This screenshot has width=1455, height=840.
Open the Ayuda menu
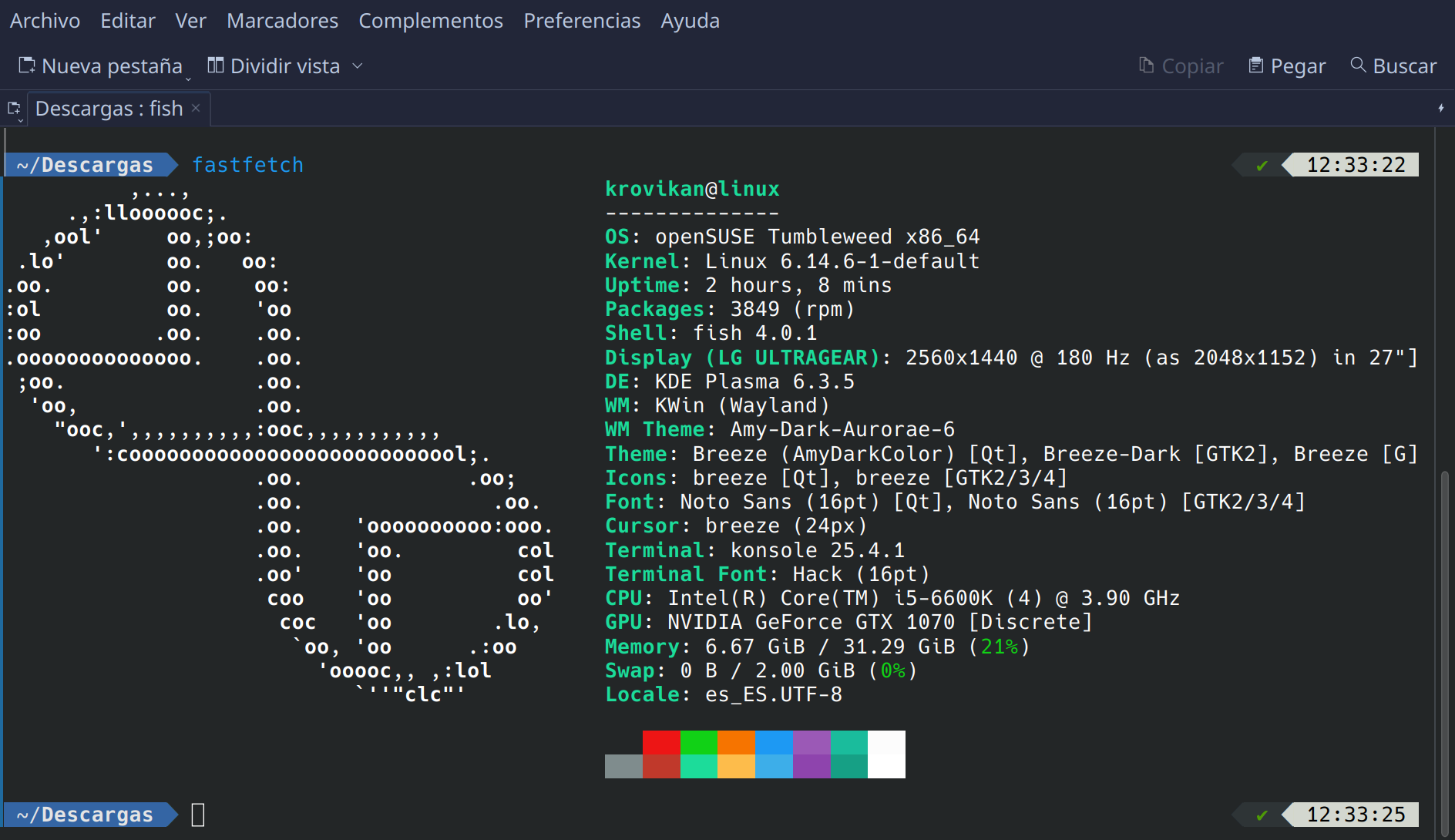[x=690, y=21]
